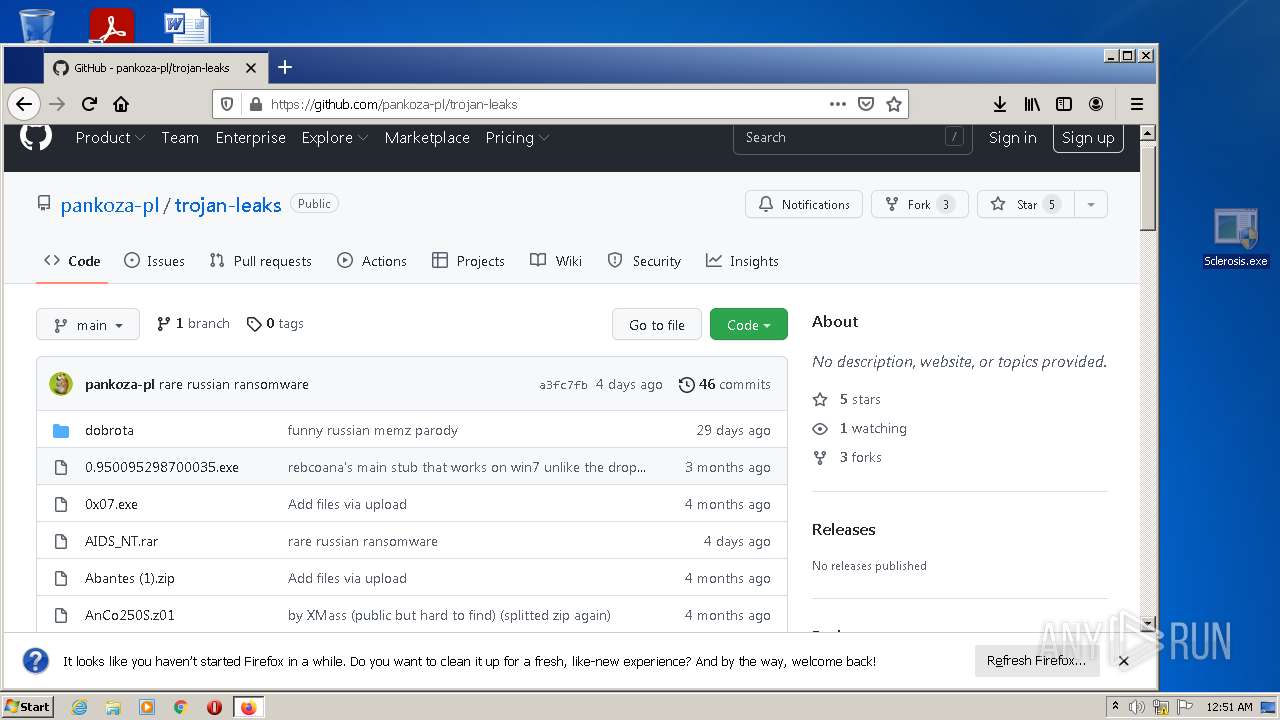Open page actions three-dot menu
The image size is (1280, 720).
coord(838,104)
